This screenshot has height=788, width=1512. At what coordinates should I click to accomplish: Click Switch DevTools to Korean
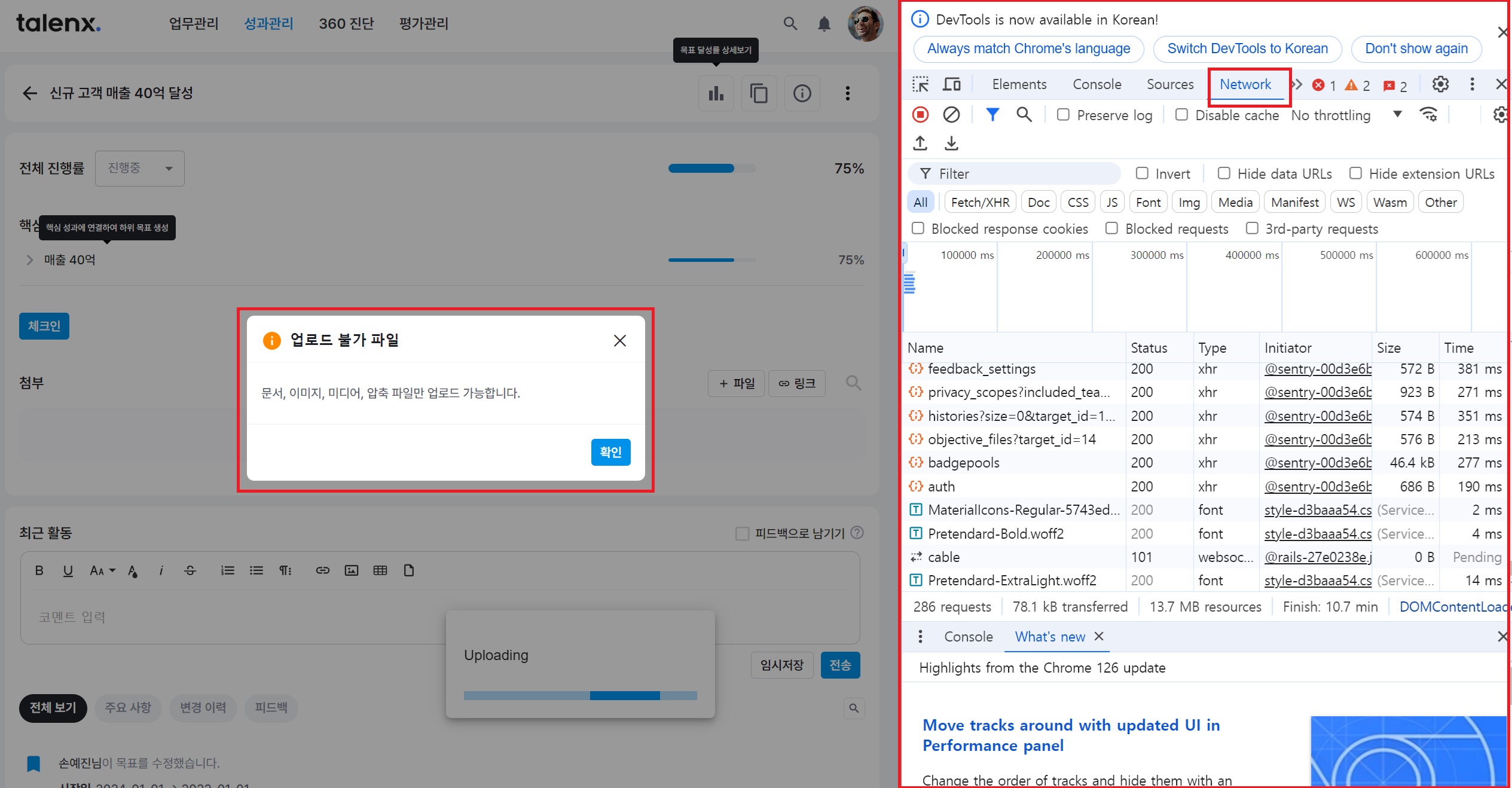point(1247,48)
